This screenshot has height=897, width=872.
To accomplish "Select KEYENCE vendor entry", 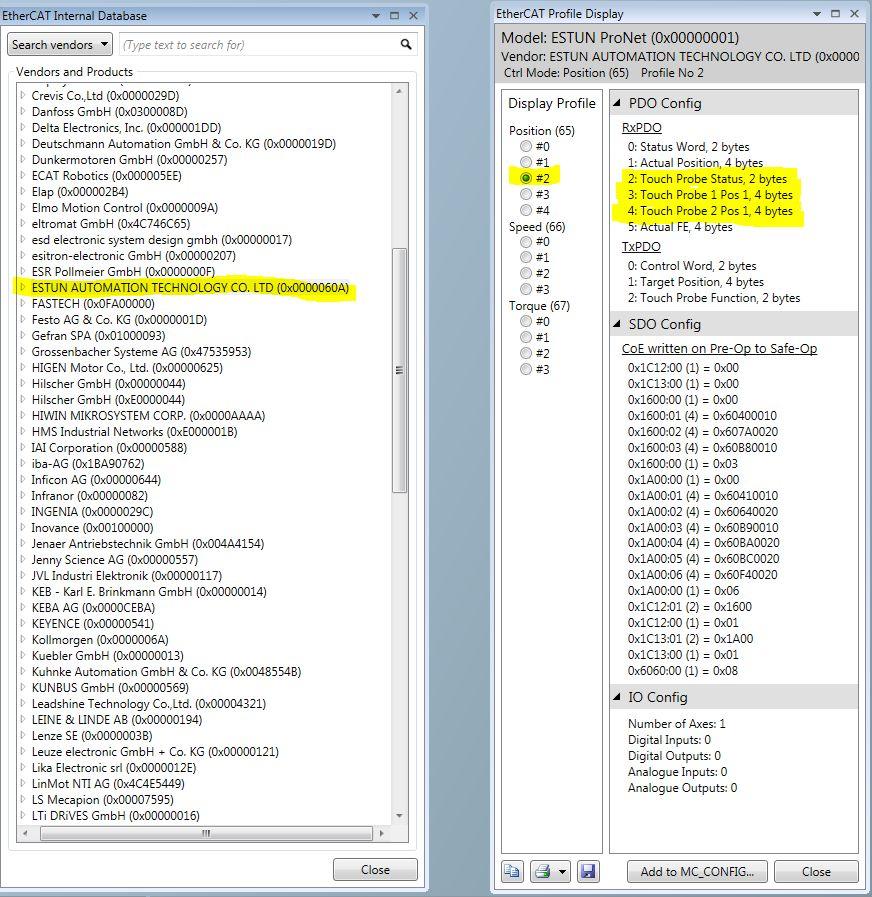I will point(93,624).
